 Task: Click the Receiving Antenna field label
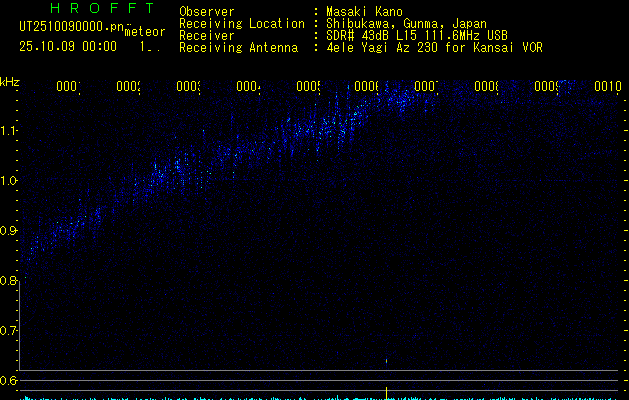coord(240,47)
